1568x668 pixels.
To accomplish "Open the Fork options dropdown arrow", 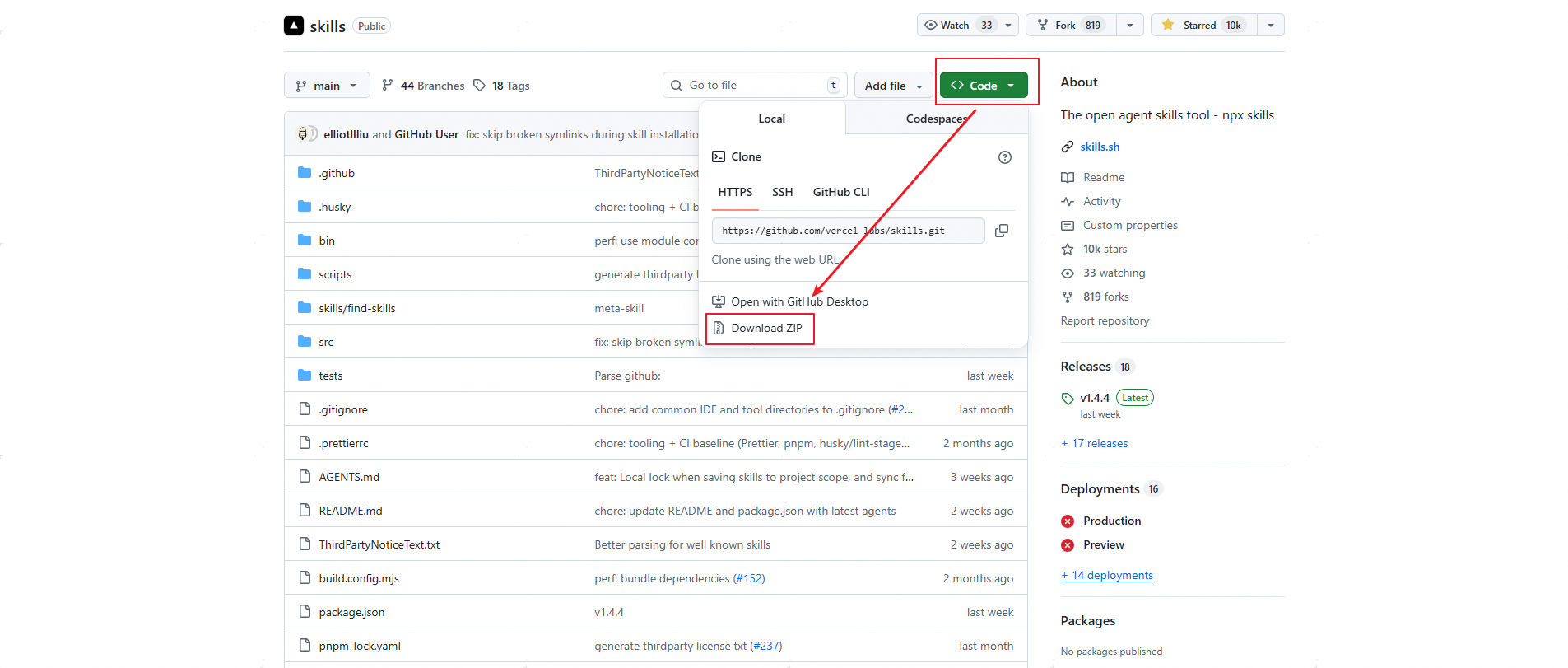I will pos(1129,26).
